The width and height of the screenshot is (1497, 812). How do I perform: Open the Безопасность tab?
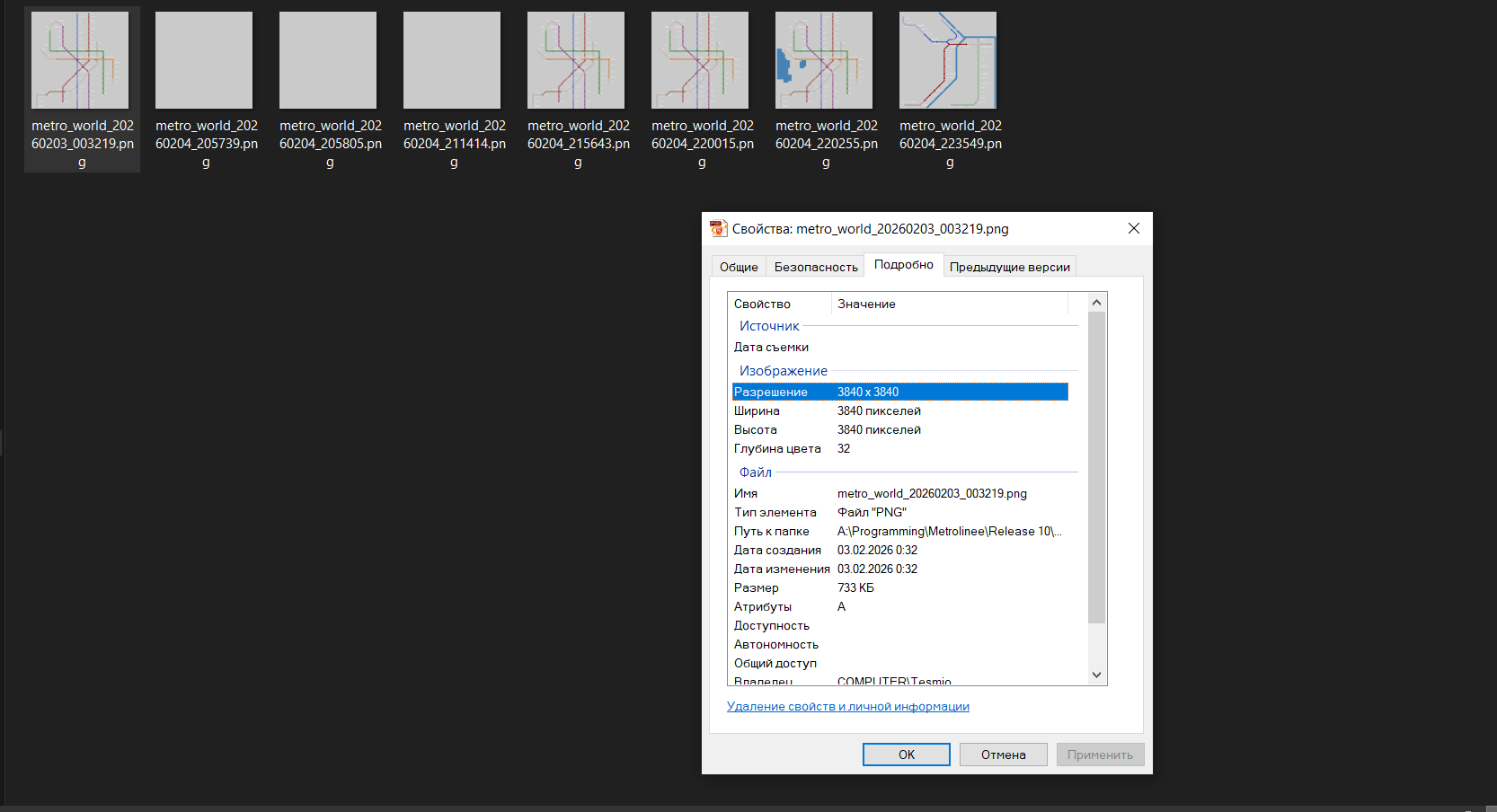pos(816,267)
